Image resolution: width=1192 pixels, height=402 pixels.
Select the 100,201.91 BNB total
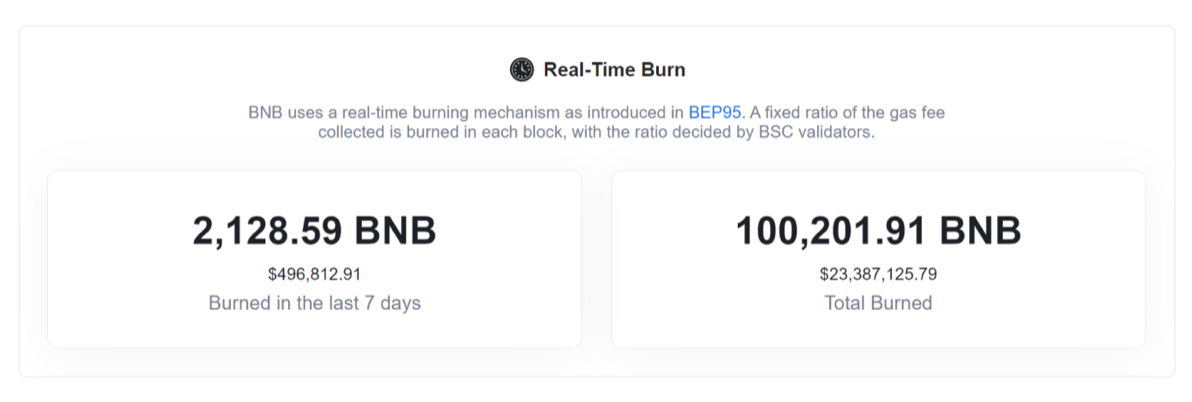tap(878, 231)
